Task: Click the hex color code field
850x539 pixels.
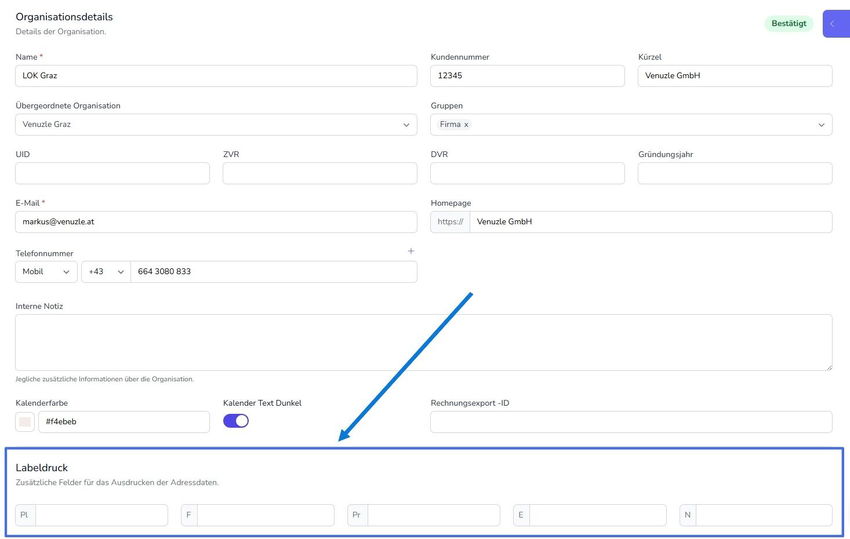Action: [x=123, y=422]
